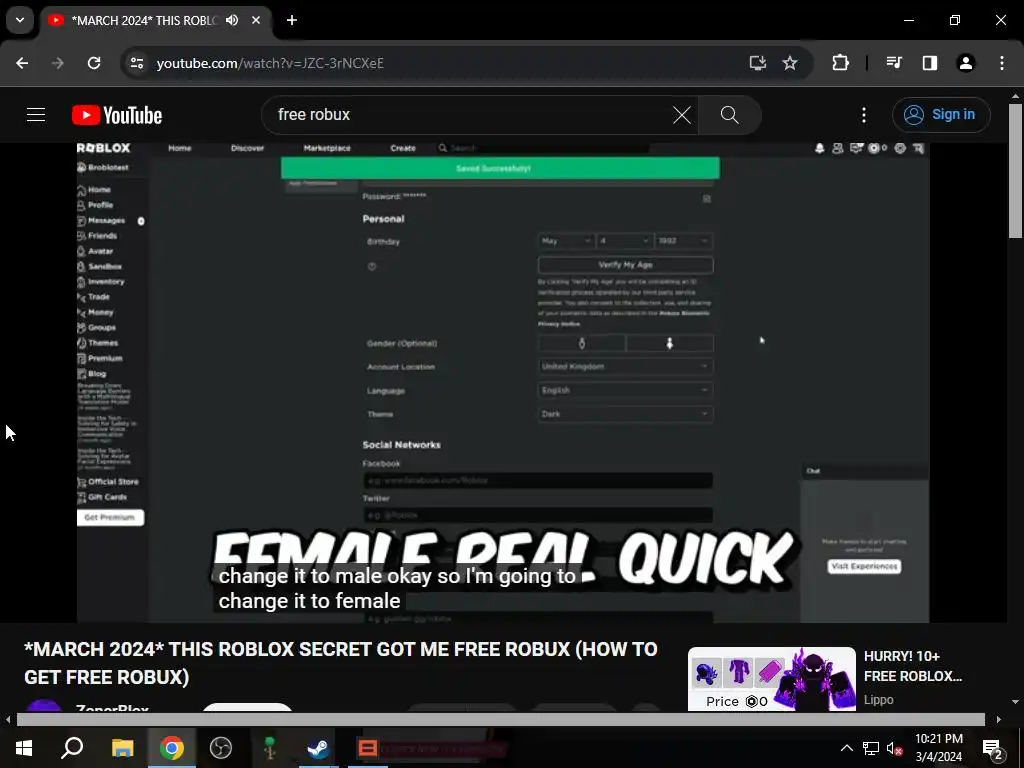
Task: Go back to the previous page
Action: [22, 63]
